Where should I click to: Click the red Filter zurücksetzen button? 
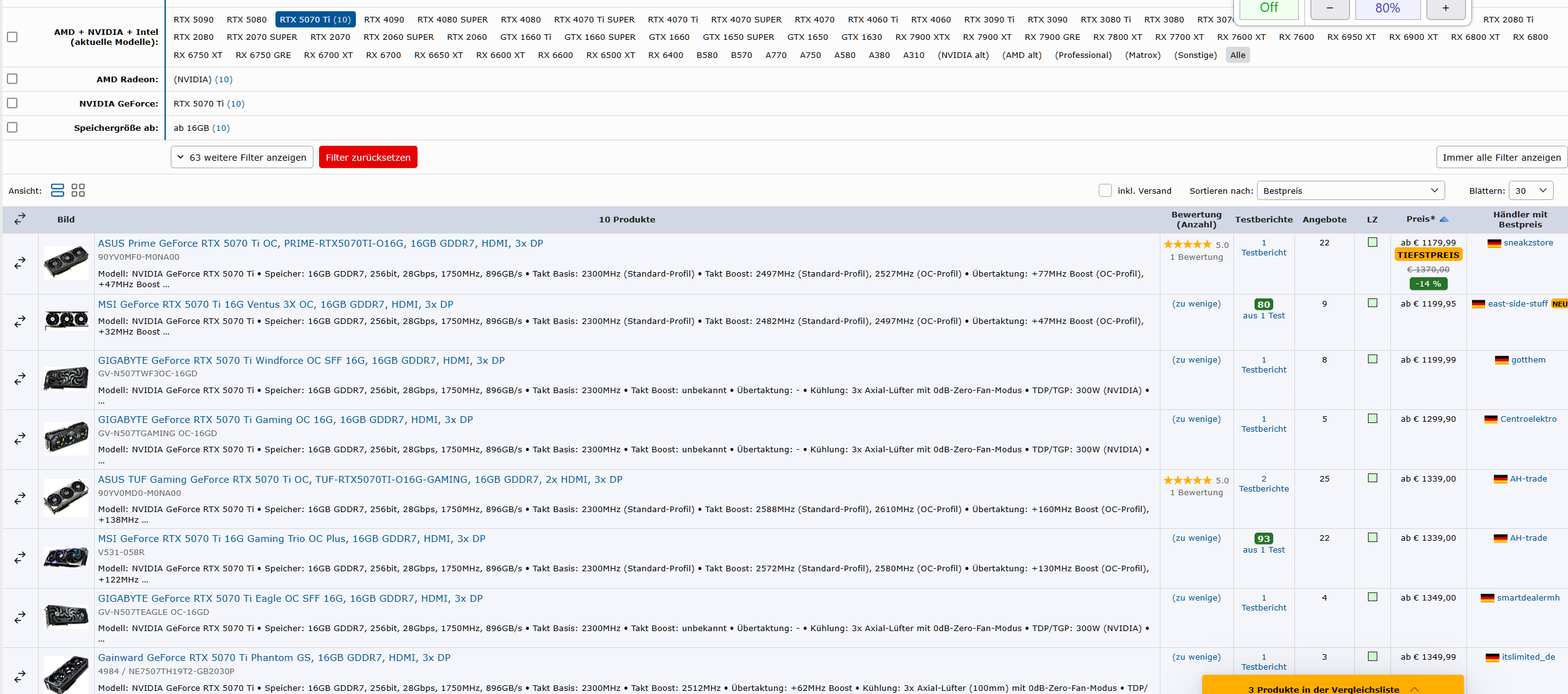click(368, 157)
